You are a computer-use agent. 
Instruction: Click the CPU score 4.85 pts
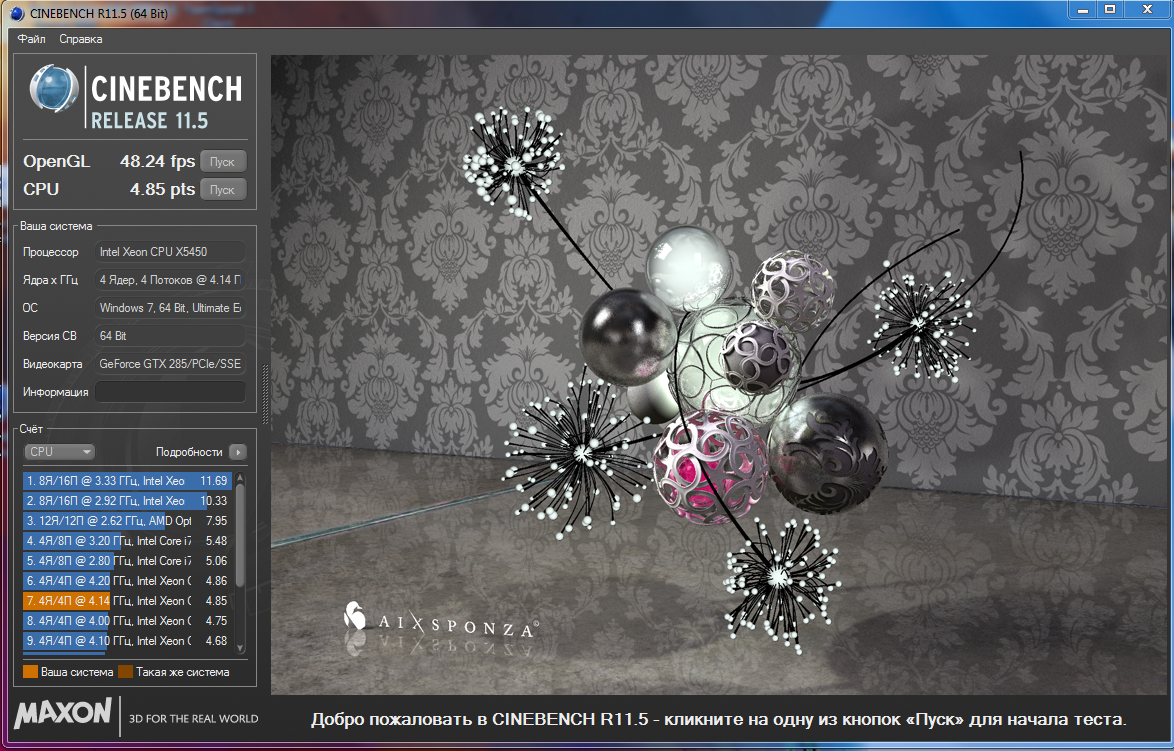click(162, 189)
